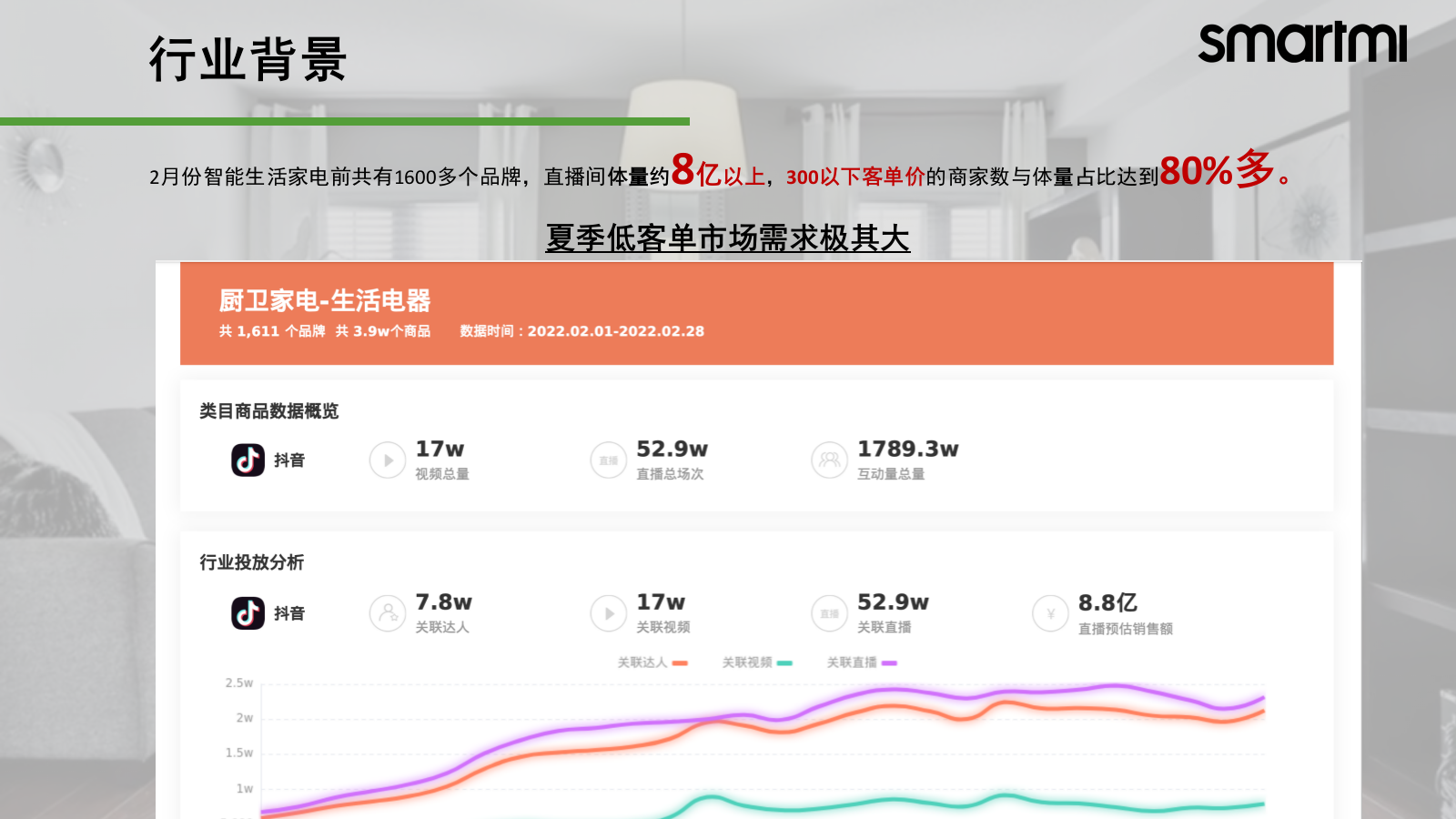Click the ¥ icon beside 直播预估销售额
The width and height of the screenshot is (1456, 819).
pos(1050,612)
